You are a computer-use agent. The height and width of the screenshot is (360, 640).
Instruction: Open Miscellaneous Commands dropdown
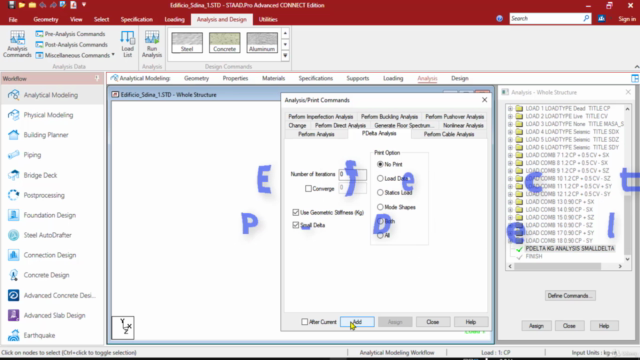(75, 55)
